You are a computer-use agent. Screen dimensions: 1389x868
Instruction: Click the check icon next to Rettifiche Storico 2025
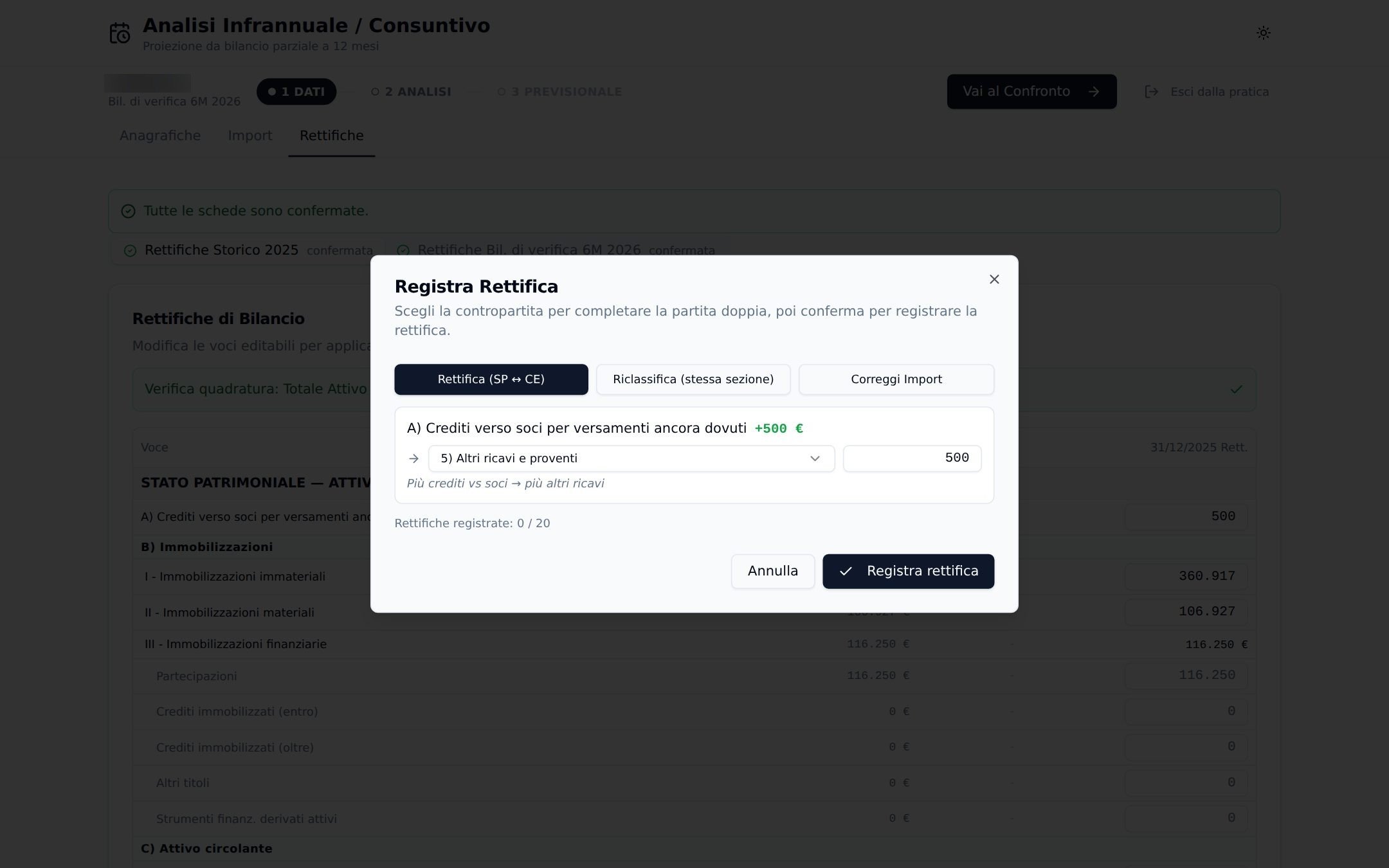pyautogui.click(x=130, y=251)
